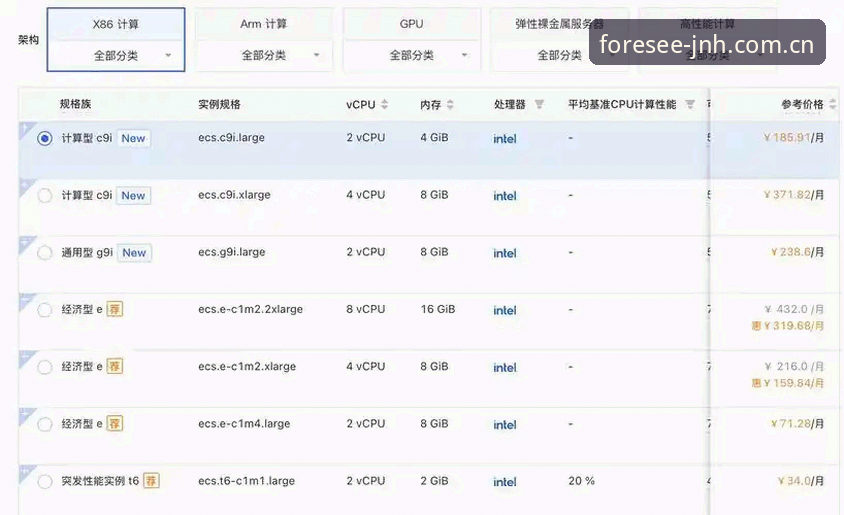Image resolution: width=844 pixels, height=515 pixels.
Task: Select radio for ecs.e-c1m4.large instance
Action: pos(45,424)
